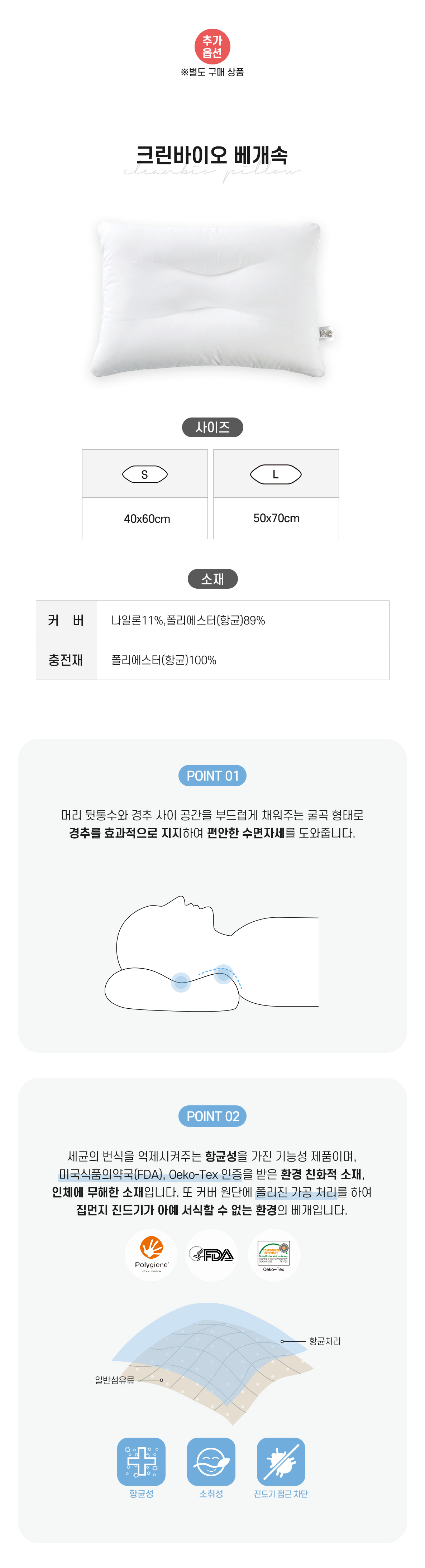Click the sleeping posture neck-support illustration
This screenshot has height=1568, width=425.
[x=212, y=952]
